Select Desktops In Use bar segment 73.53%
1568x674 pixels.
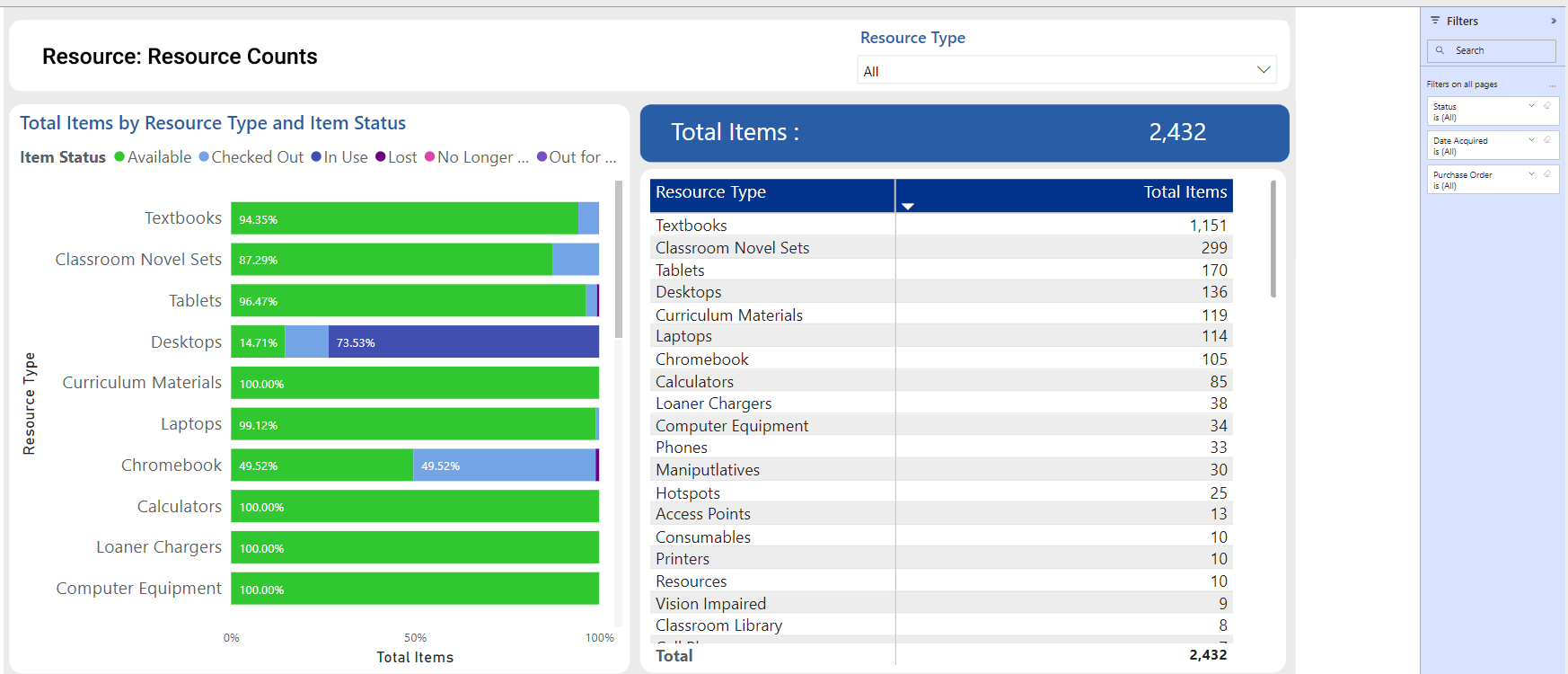coord(463,342)
